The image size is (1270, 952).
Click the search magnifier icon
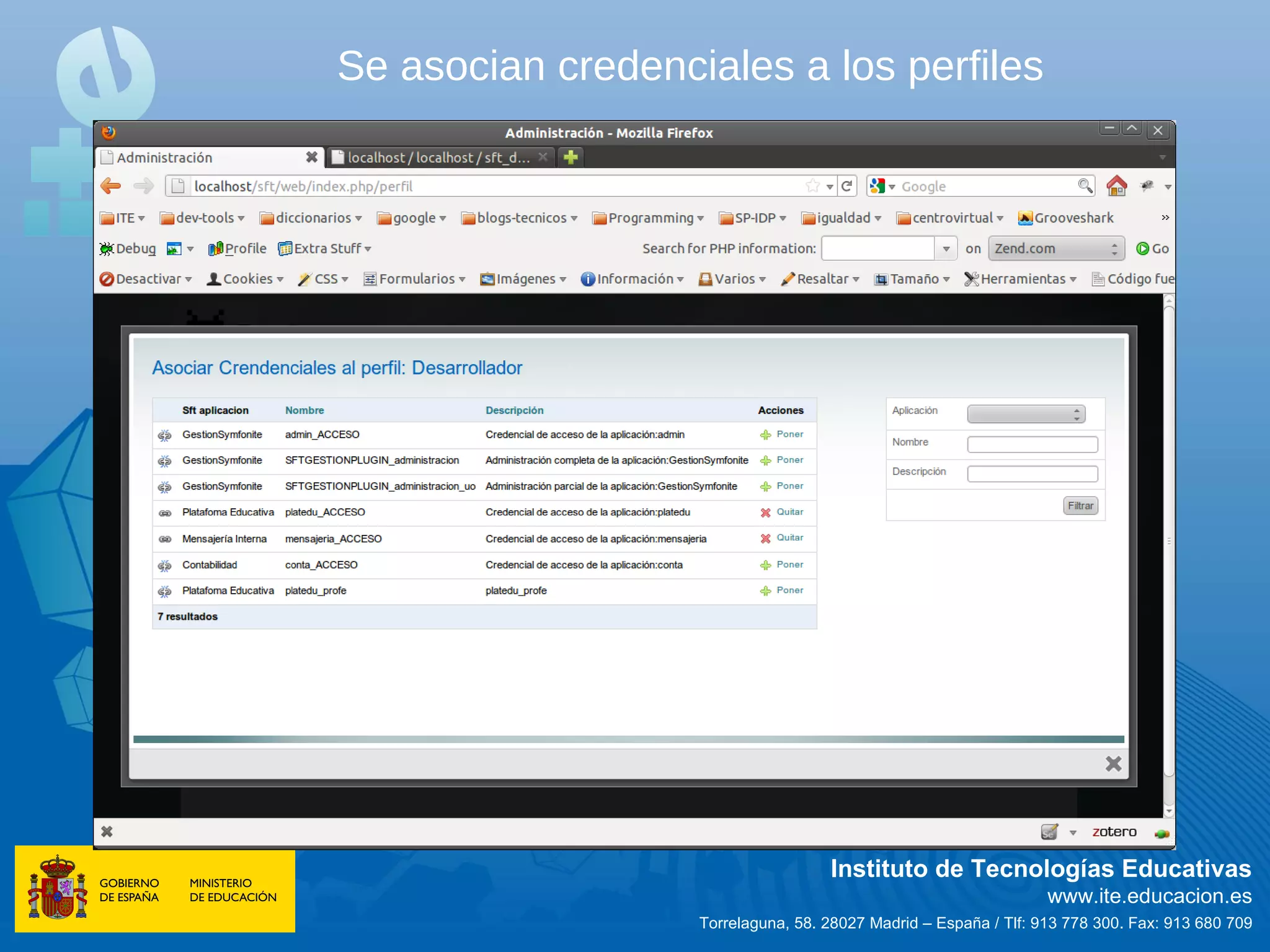[x=1085, y=186]
